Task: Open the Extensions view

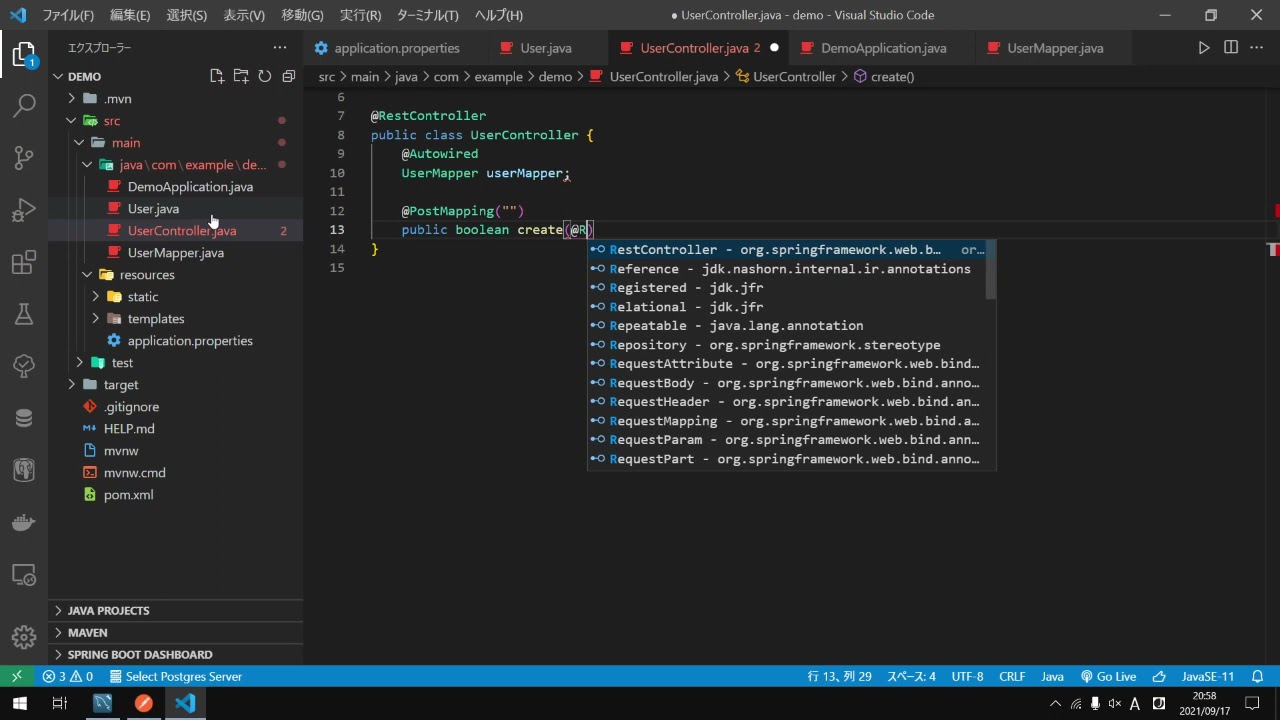Action: coord(23,262)
